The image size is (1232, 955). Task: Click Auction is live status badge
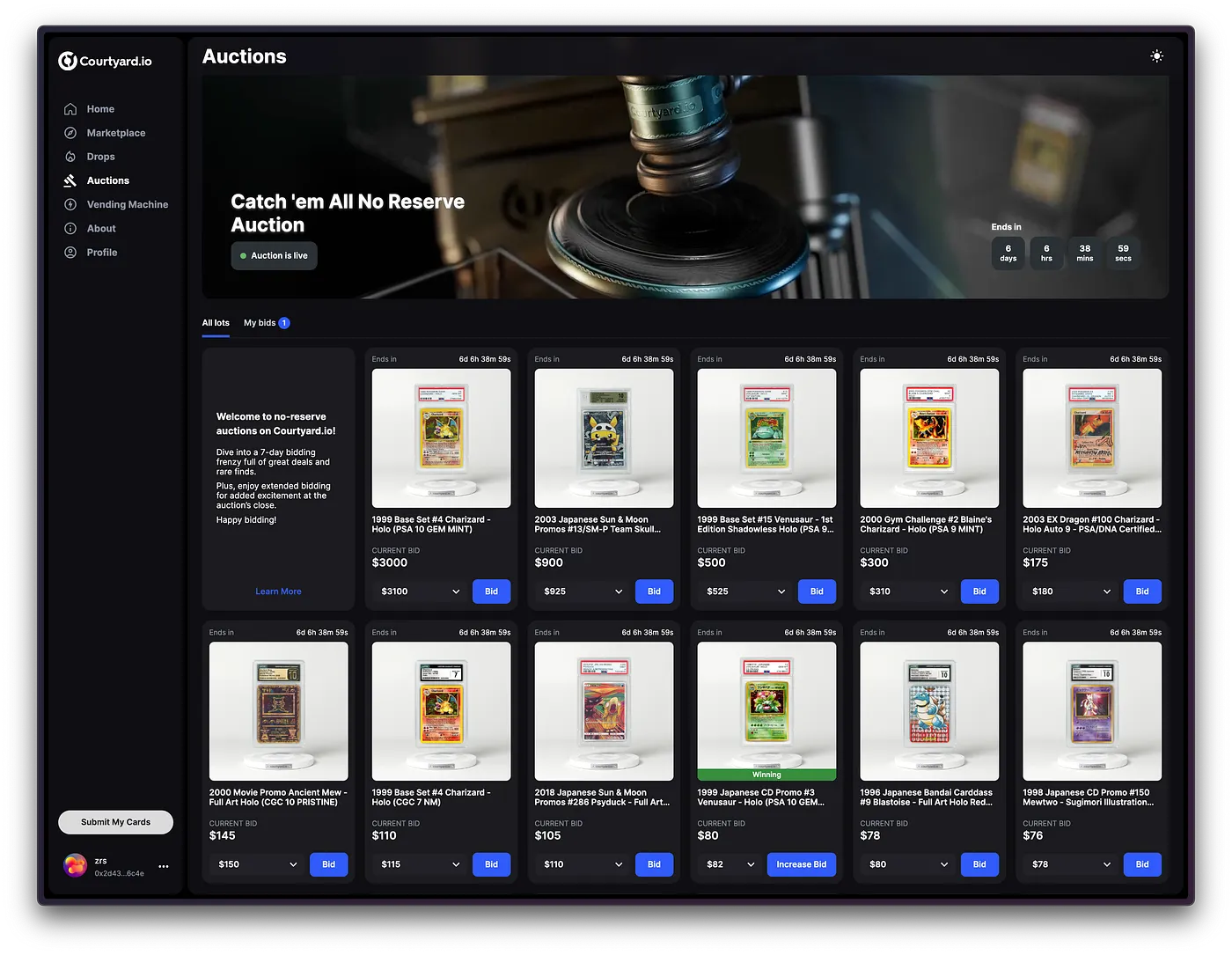pos(274,255)
